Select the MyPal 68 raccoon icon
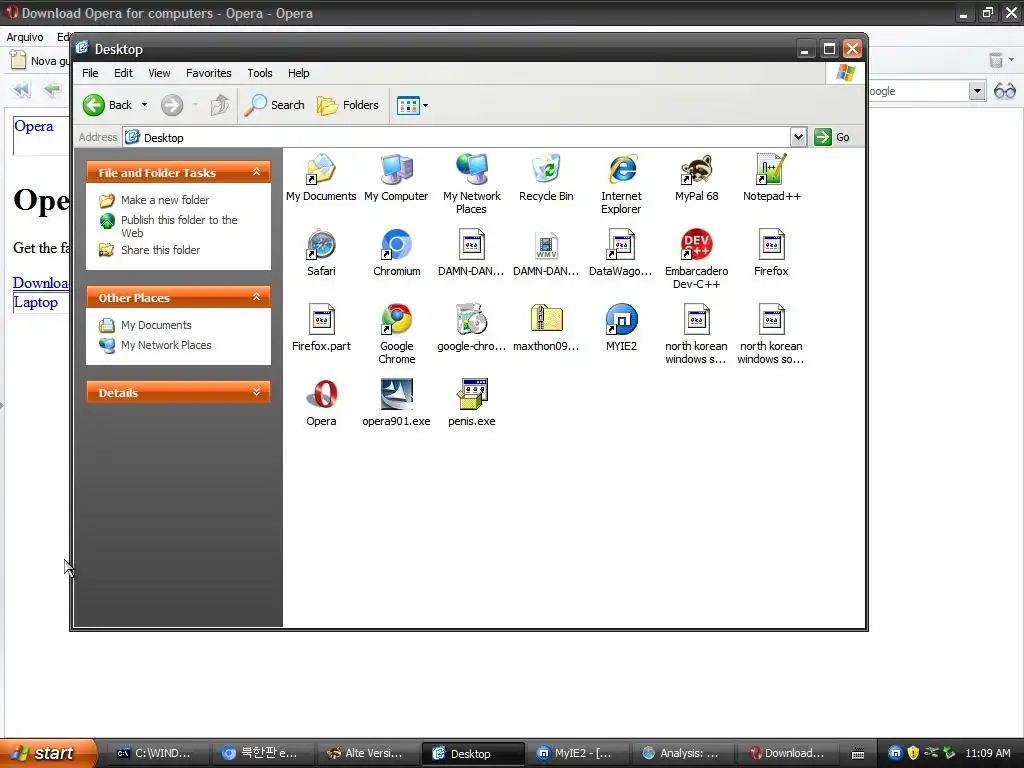Image resolution: width=1024 pixels, height=768 pixels. pos(696,177)
